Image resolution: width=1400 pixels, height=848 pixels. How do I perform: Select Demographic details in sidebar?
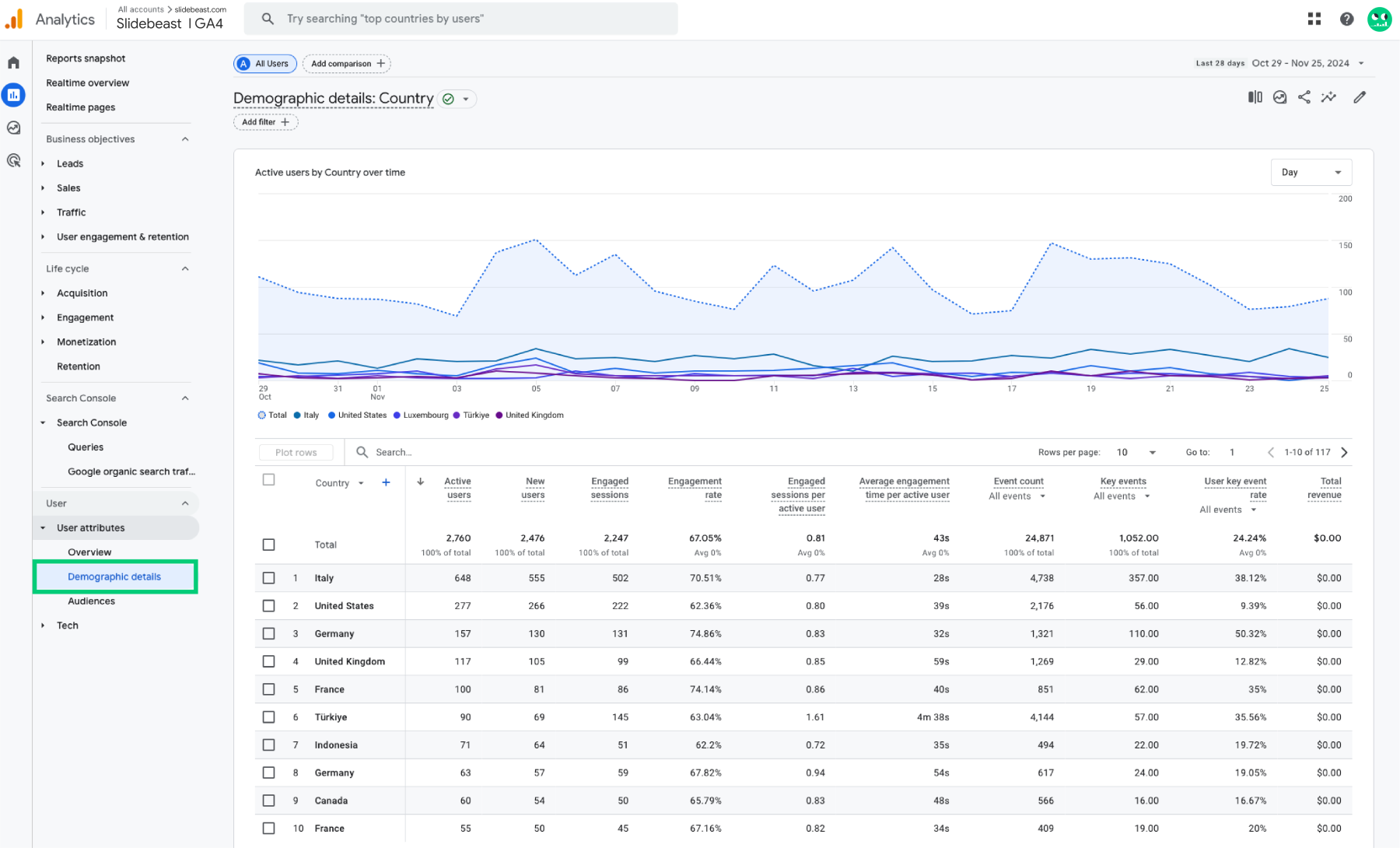(x=115, y=576)
